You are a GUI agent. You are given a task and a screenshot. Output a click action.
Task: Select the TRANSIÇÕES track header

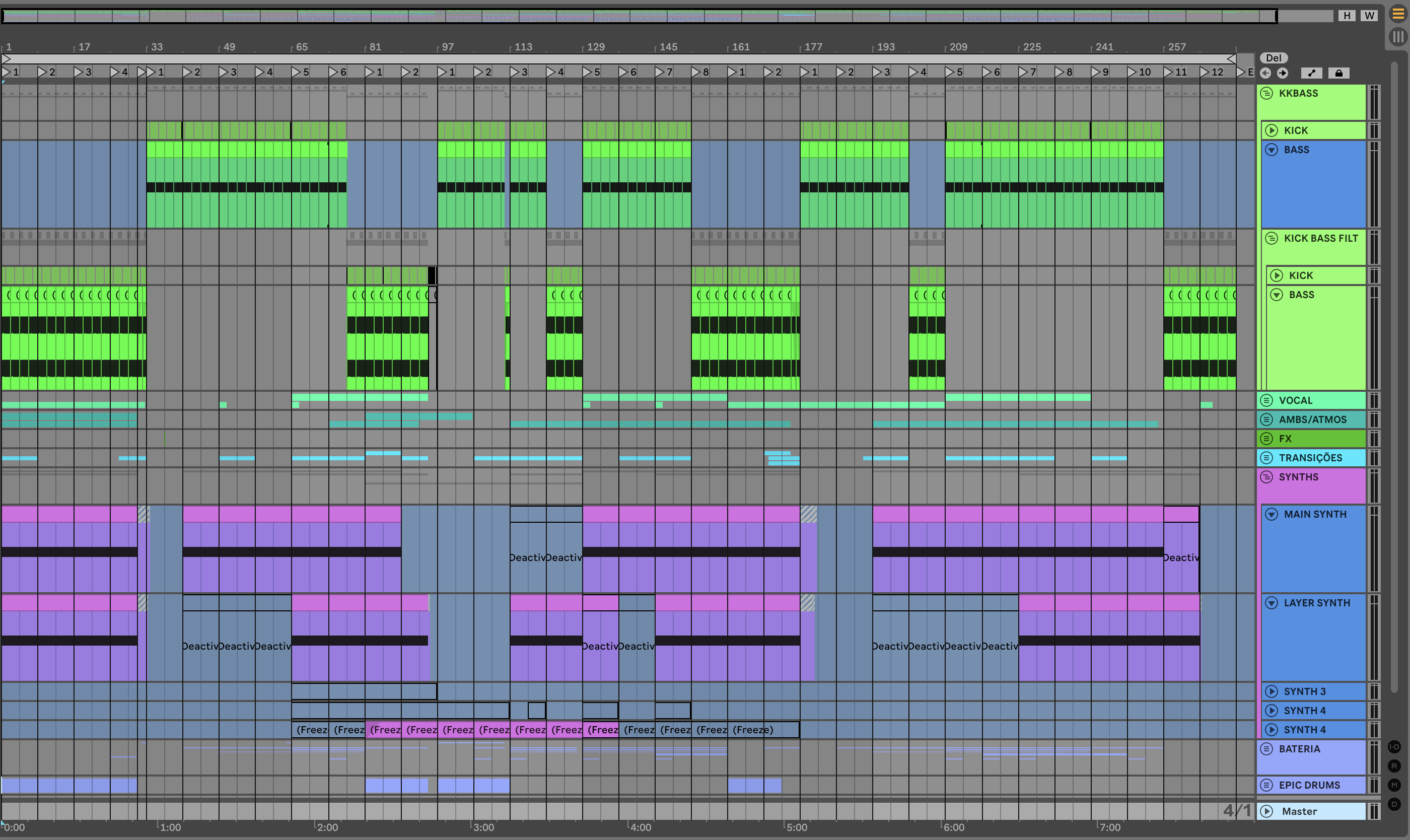click(1310, 458)
